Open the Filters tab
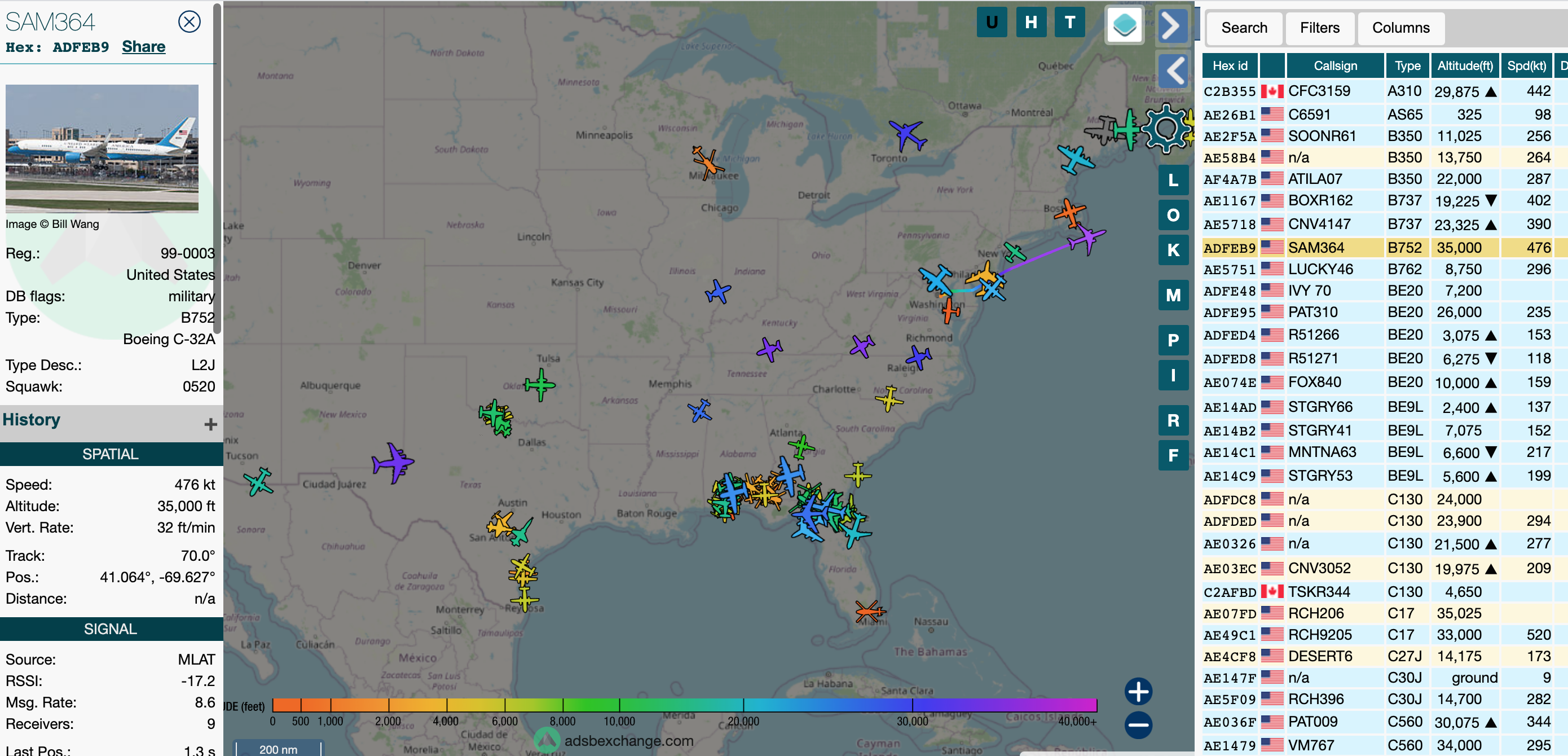This screenshot has width=1568, height=756. coord(1320,28)
